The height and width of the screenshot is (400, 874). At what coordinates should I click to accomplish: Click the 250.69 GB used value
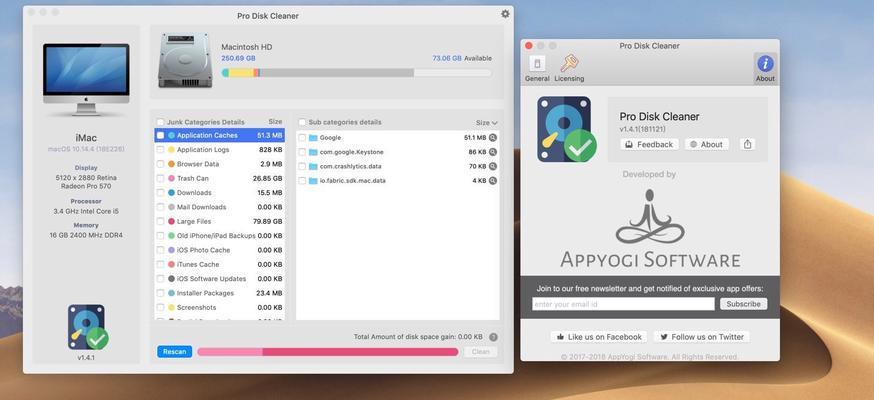[238, 58]
